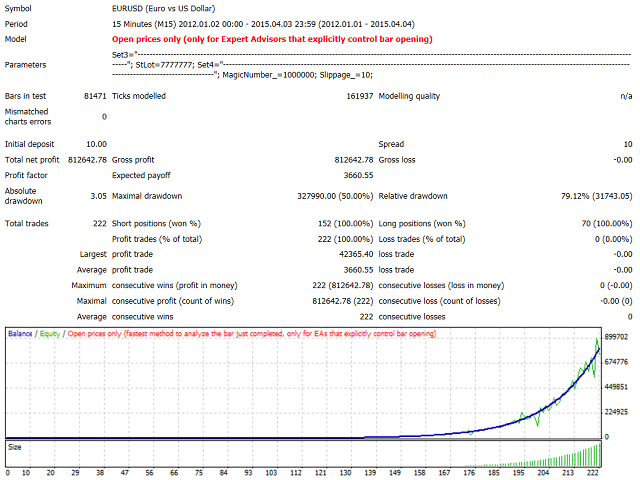Click the "Spread" label

click(x=391, y=144)
